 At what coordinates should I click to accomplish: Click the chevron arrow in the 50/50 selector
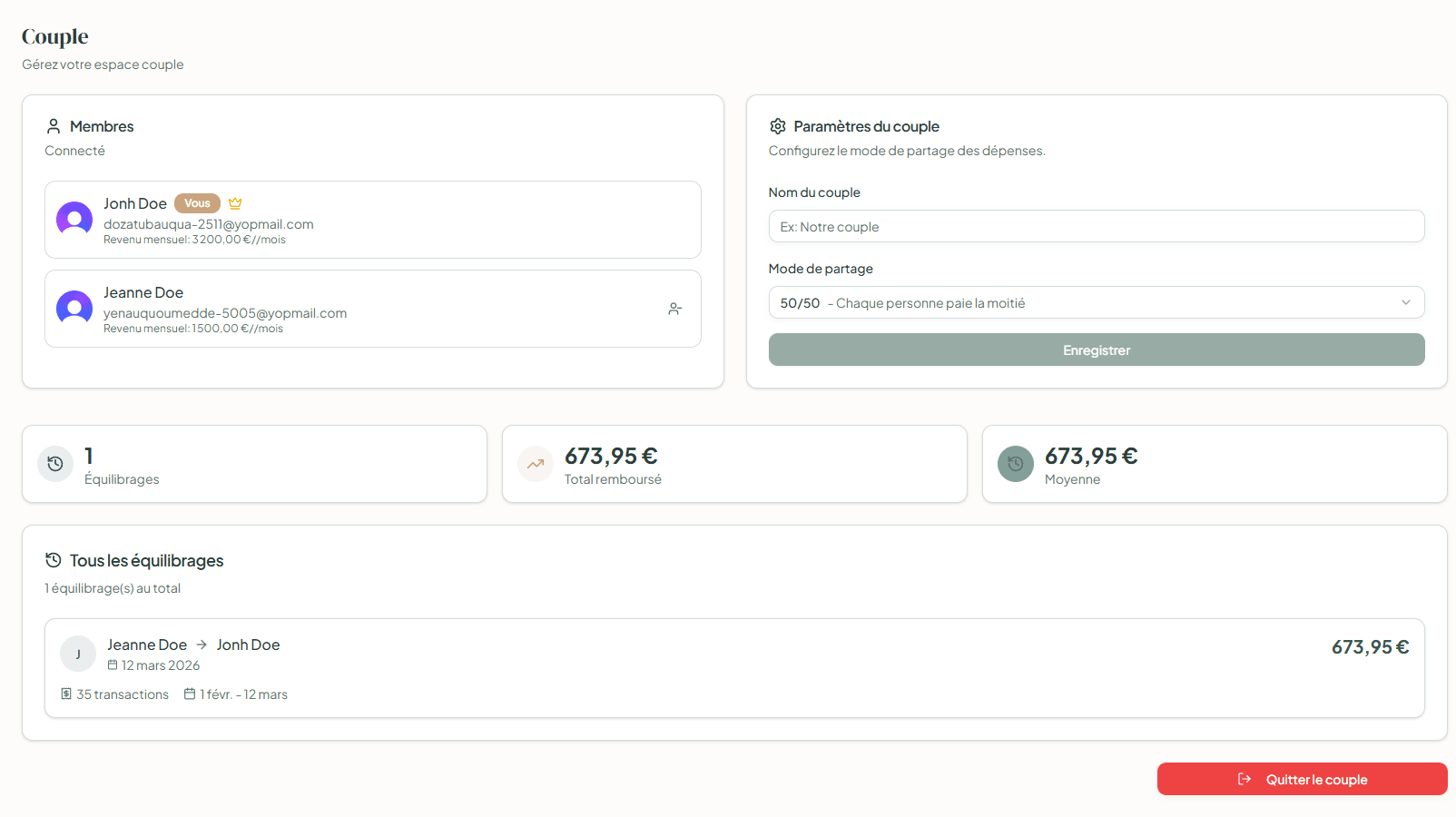(x=1406, y=302)
